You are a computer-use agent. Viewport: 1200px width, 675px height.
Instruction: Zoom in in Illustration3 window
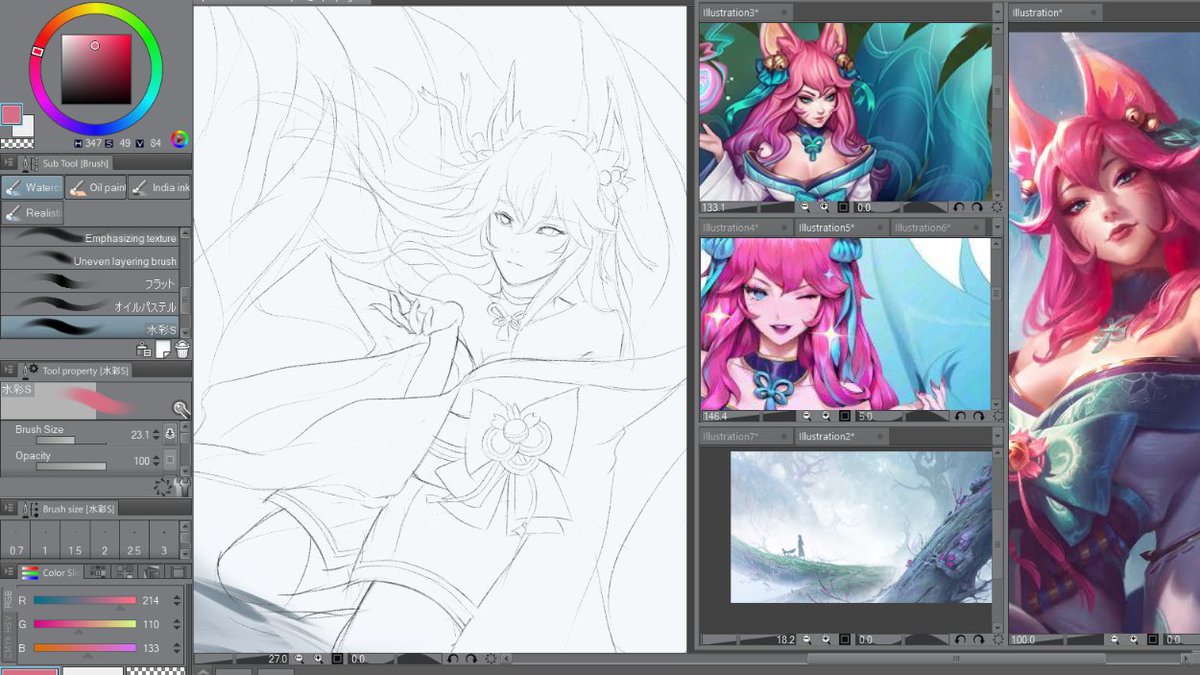[824, 208]
